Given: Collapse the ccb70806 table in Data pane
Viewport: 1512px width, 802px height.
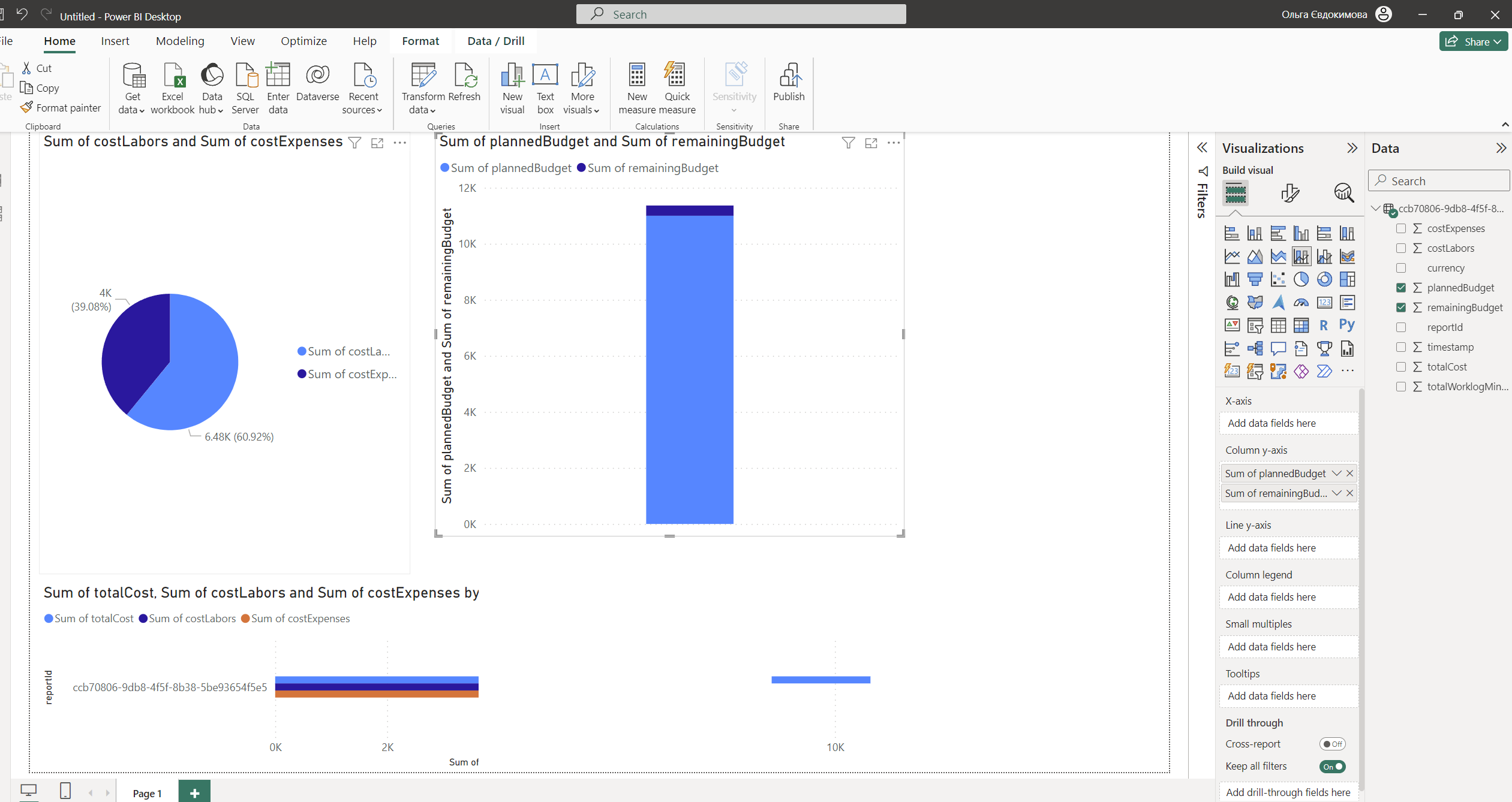Looking at the screenshot, I should coord(1376,209).
